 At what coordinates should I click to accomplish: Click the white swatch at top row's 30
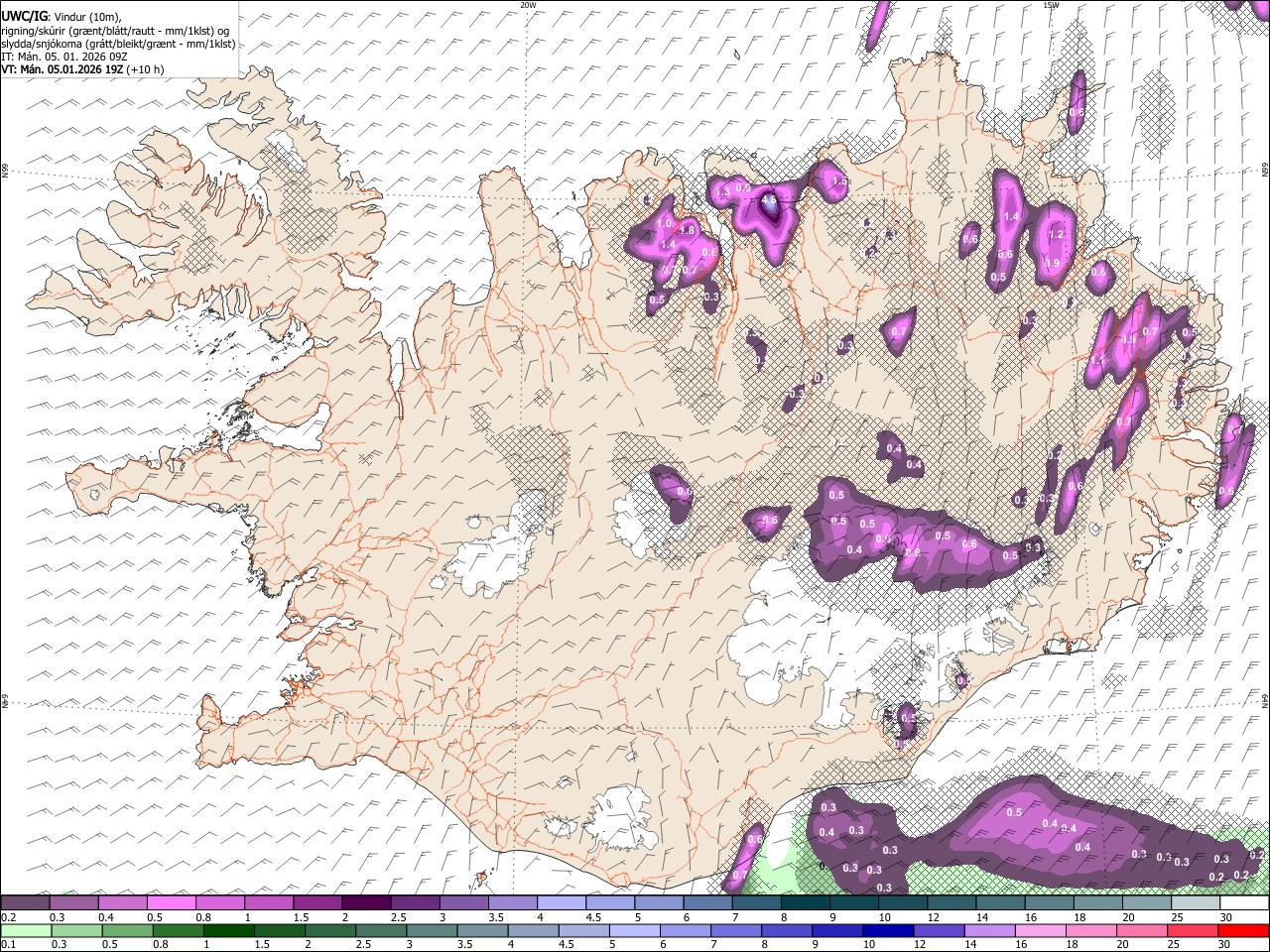(x=1243, y=902)
